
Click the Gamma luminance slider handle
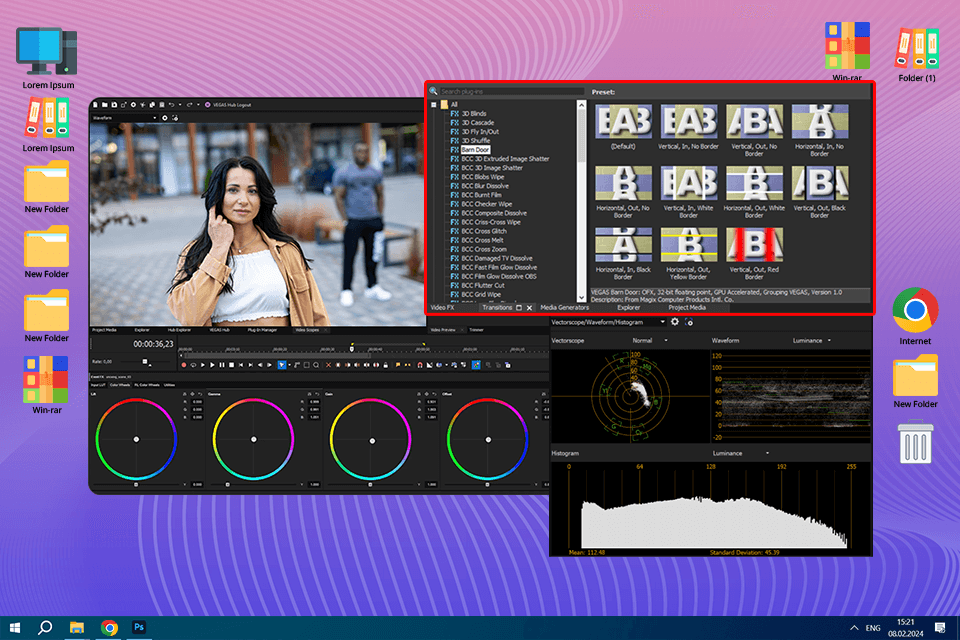pos(228,484)
